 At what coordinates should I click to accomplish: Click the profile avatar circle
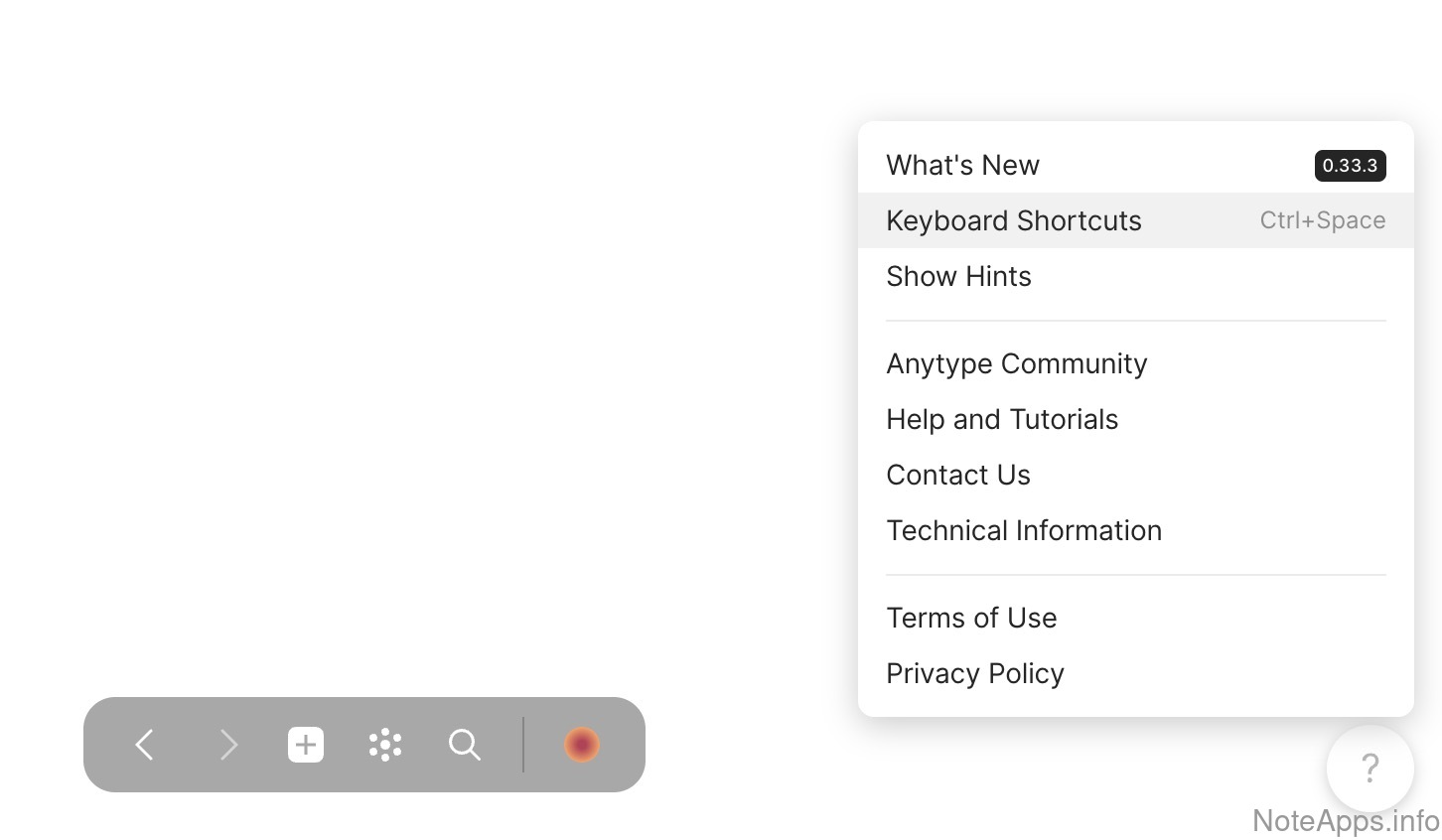click(582, 745)
